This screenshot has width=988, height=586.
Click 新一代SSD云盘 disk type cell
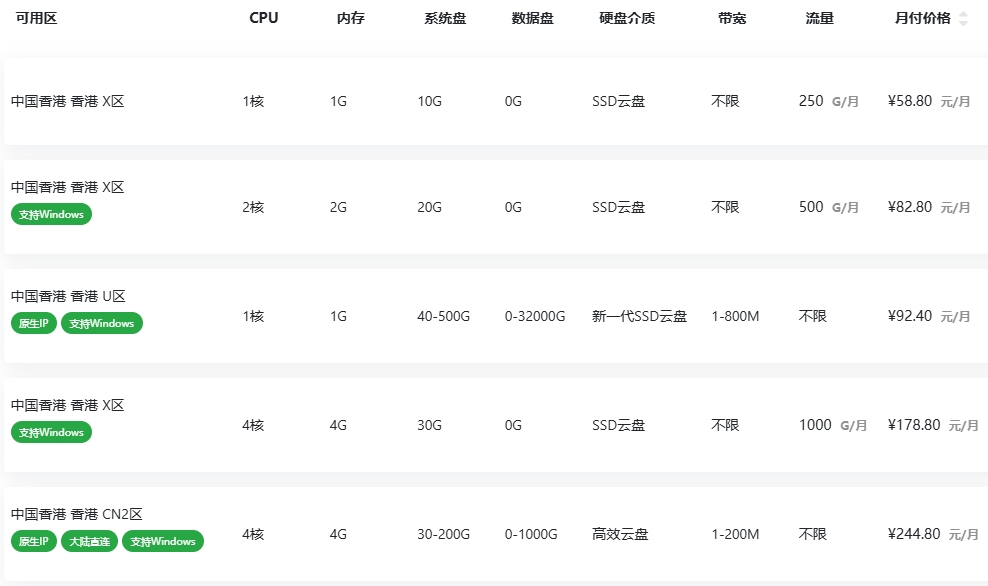(639, 316)
